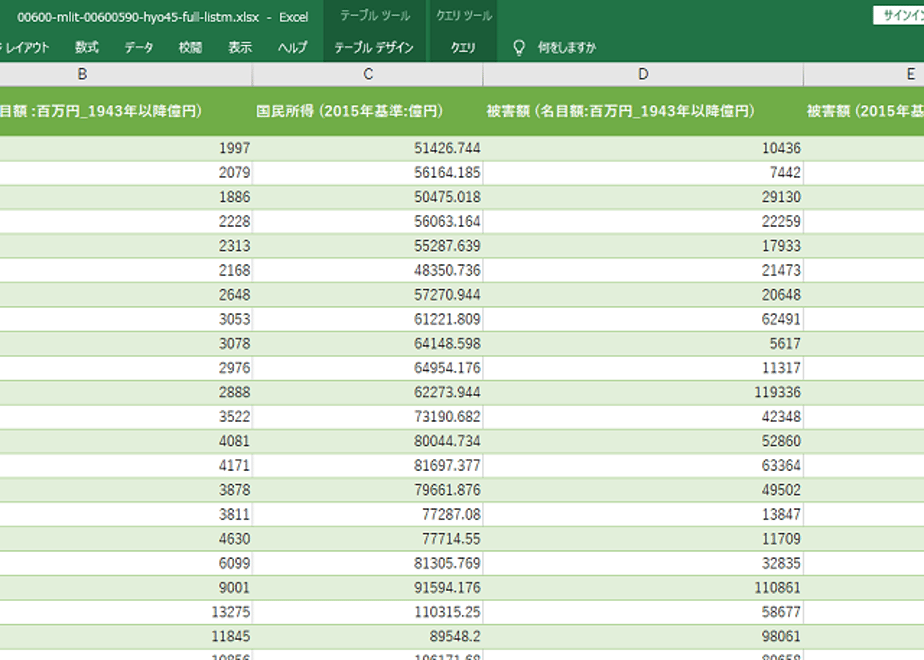Select cell with value 55287.639
Screen dimensions: 924x660
368,246
